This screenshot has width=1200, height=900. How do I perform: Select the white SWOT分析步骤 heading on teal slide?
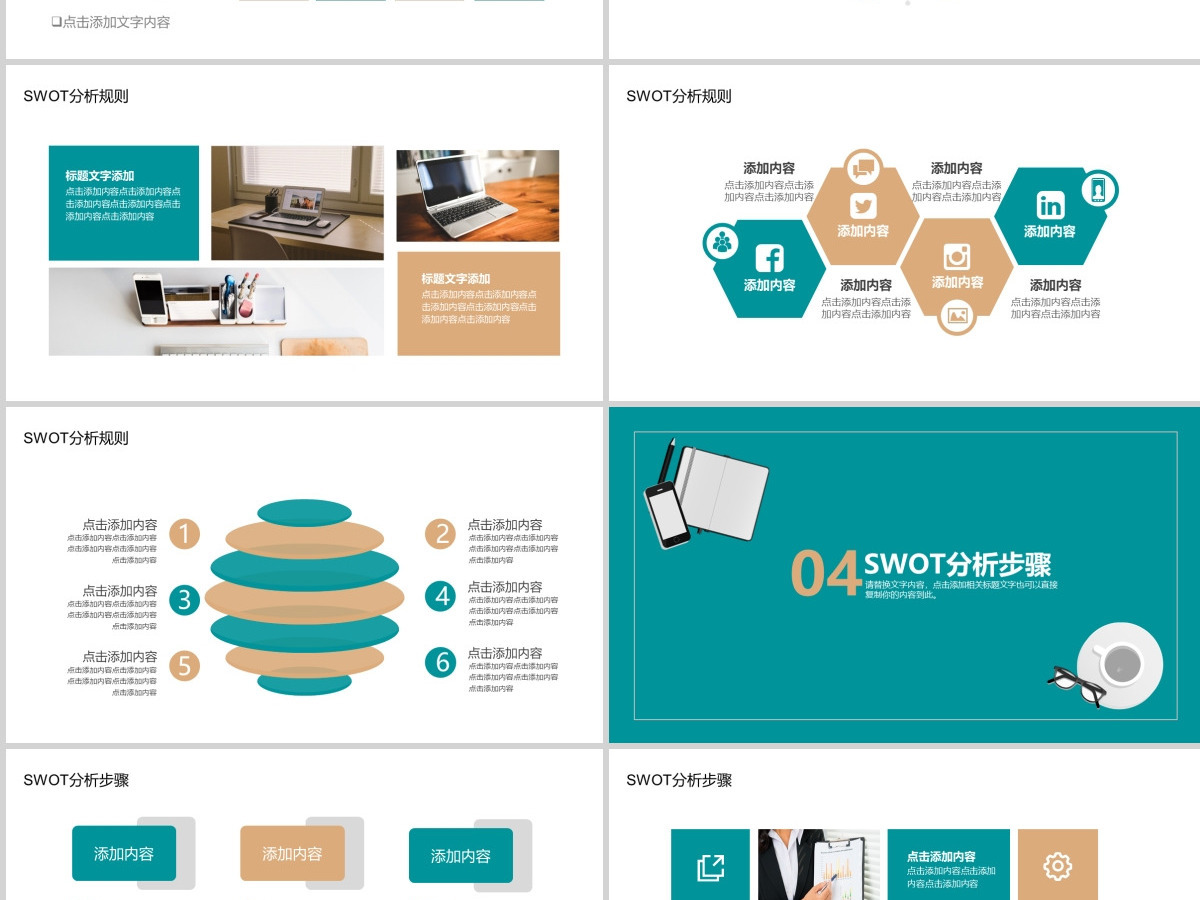coord(957,563)
